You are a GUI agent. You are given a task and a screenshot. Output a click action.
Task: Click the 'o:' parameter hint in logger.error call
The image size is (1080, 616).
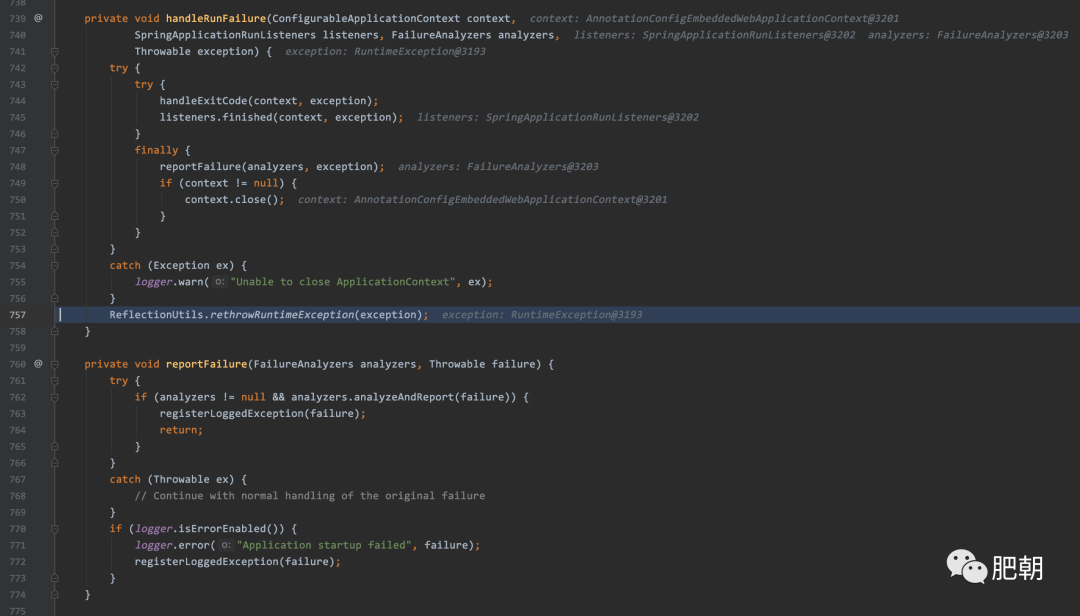225,545
